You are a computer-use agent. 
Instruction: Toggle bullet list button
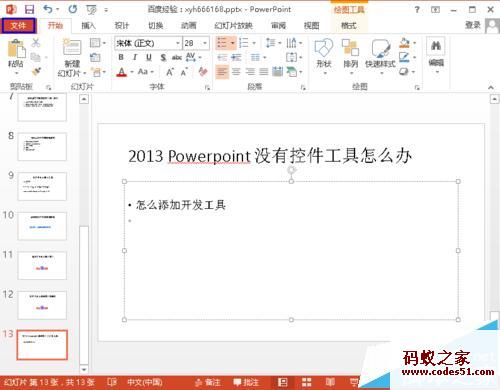222,43
